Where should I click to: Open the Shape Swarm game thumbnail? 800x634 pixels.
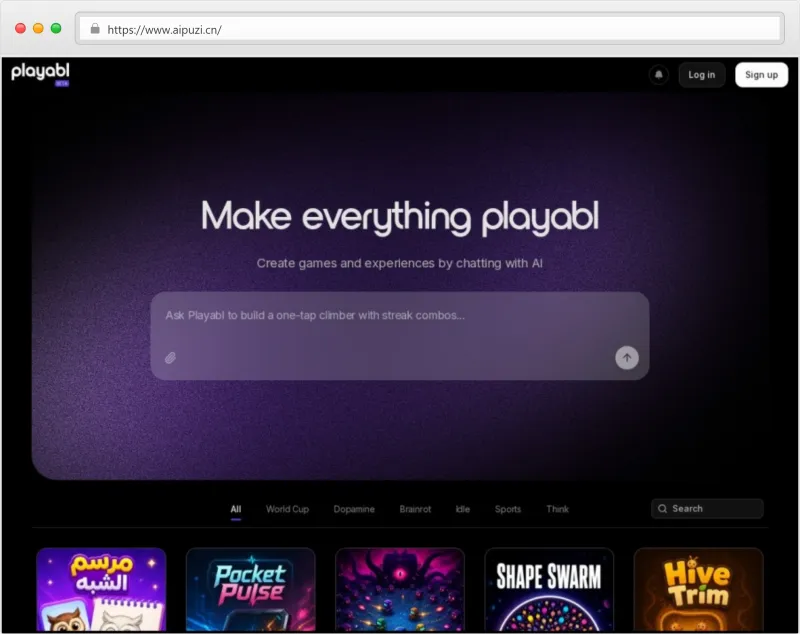pyautogui.click(x=549, y=590)
